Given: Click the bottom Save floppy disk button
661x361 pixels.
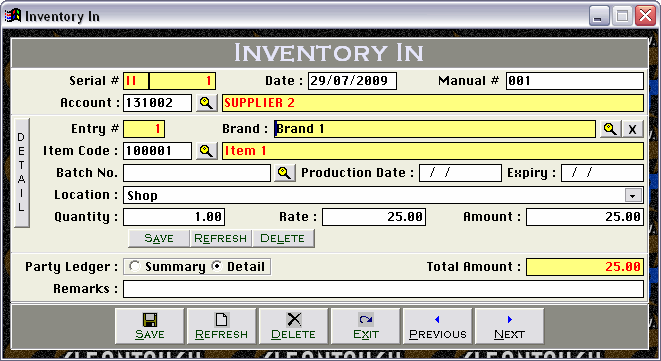Looking at the screenshot, I should (x=150, y=326).
